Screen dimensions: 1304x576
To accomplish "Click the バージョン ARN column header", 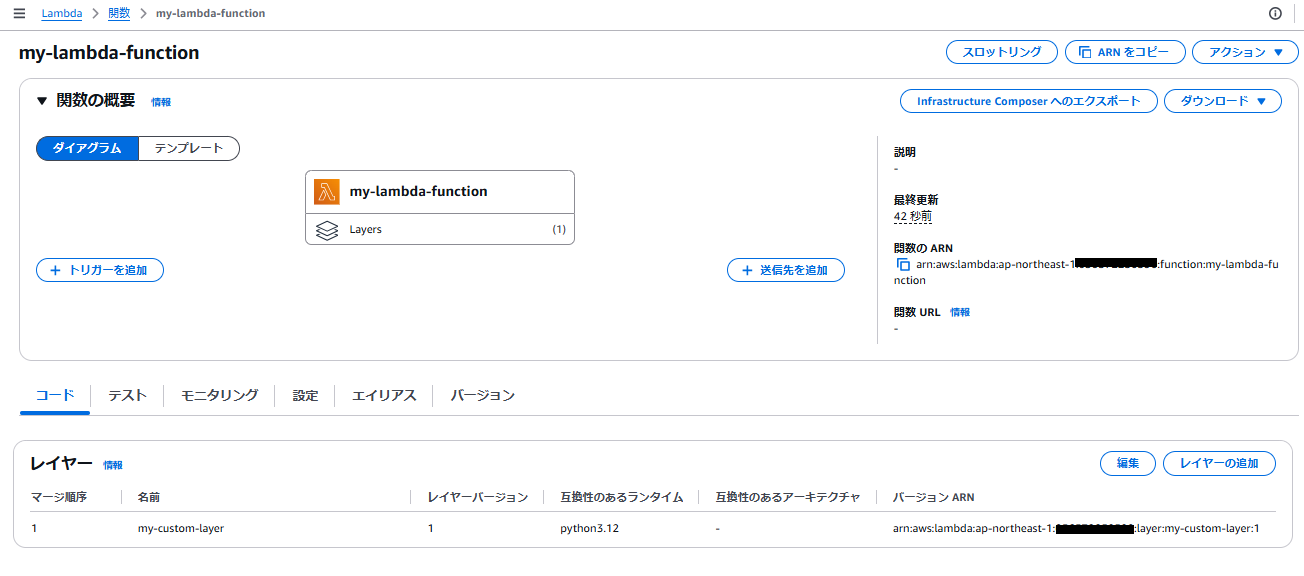I will click(933, 497).
